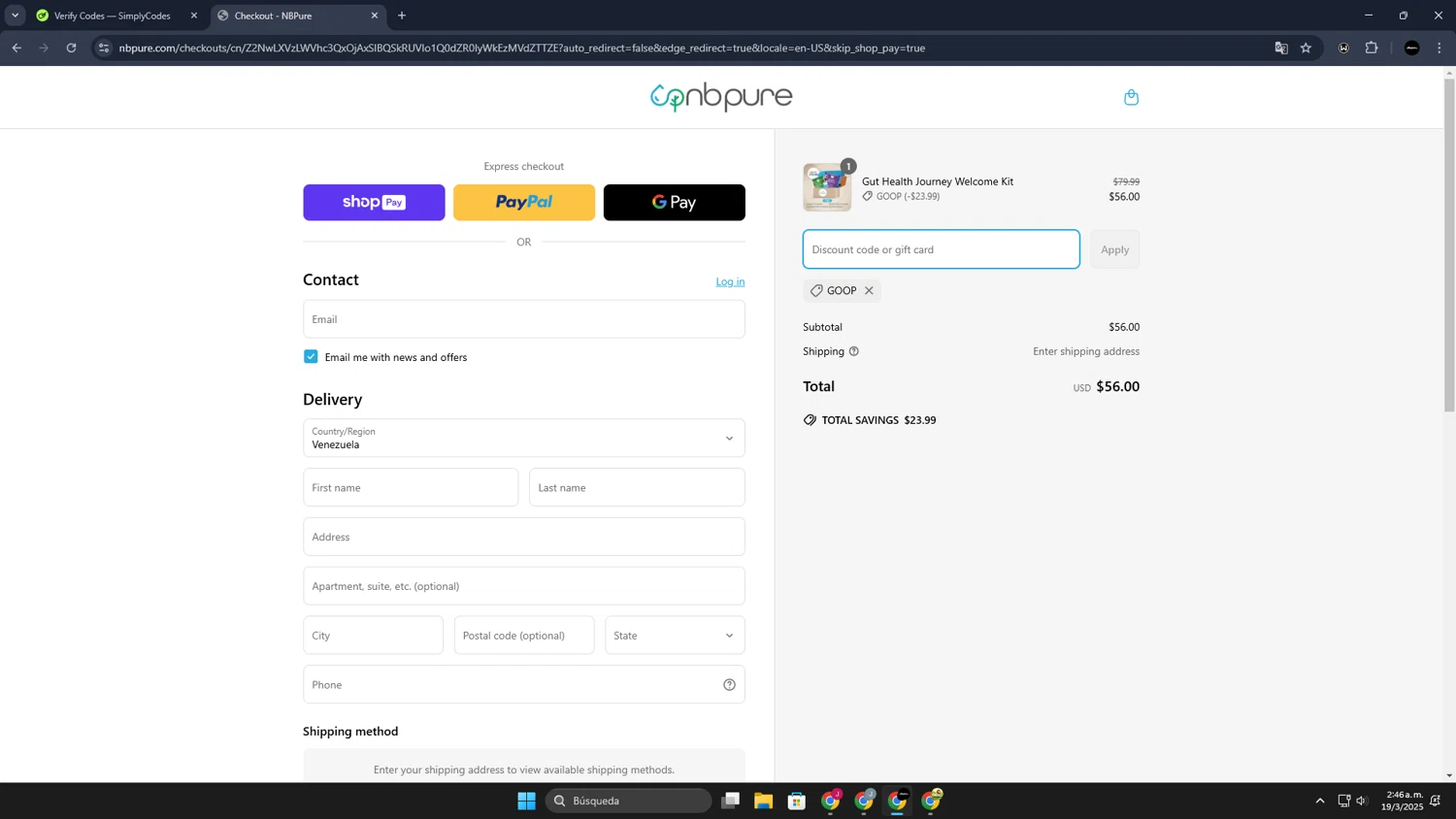Screen dimensions: 1456x819
Task: Open Task View from the taskbar
Action: click(x=730, y=801)
